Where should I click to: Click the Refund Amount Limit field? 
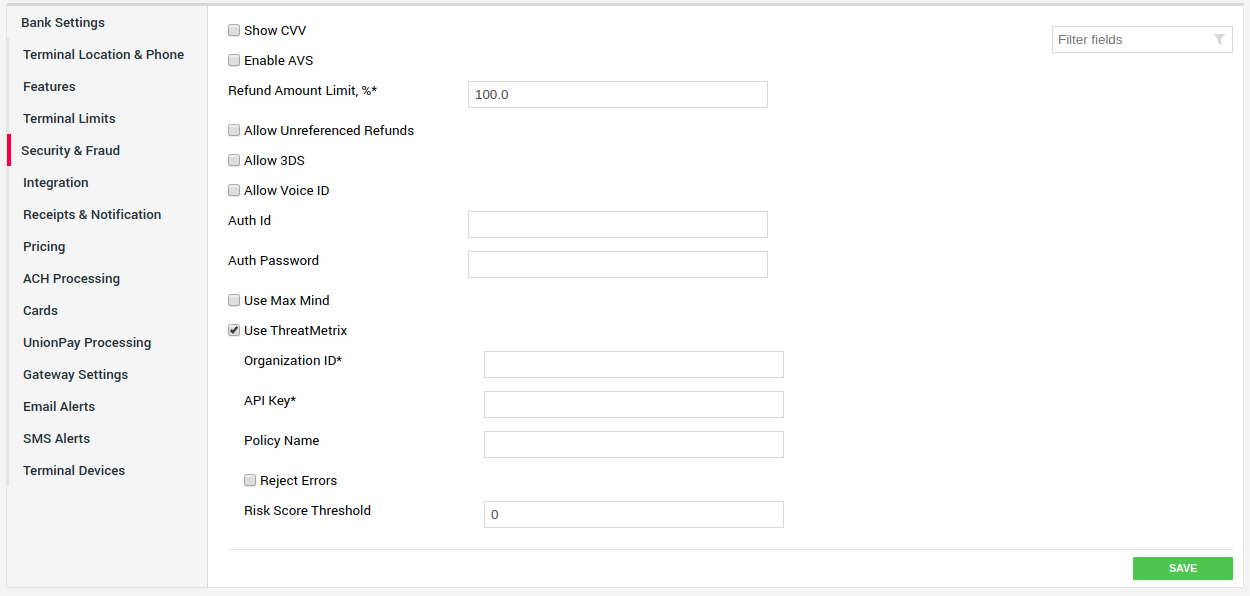(x=618, y=94)
